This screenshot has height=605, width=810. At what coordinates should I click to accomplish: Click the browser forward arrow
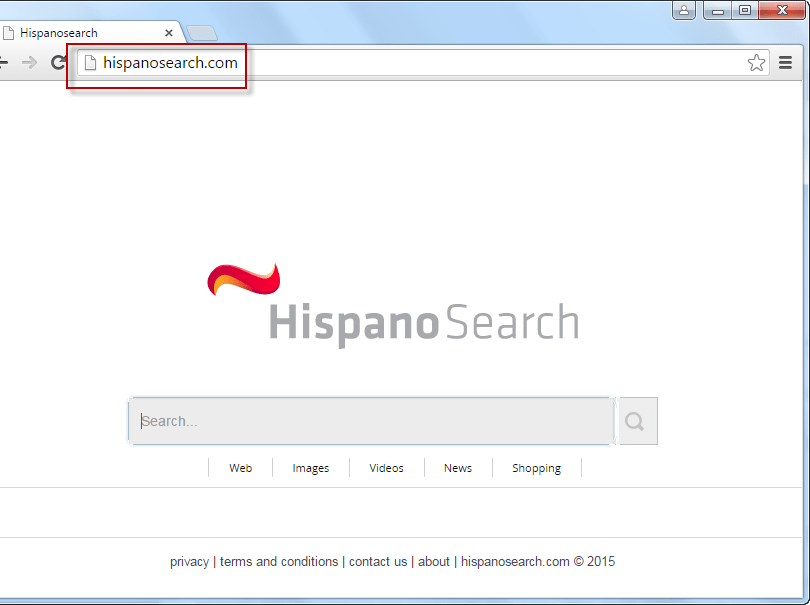(x=29, y=63)
